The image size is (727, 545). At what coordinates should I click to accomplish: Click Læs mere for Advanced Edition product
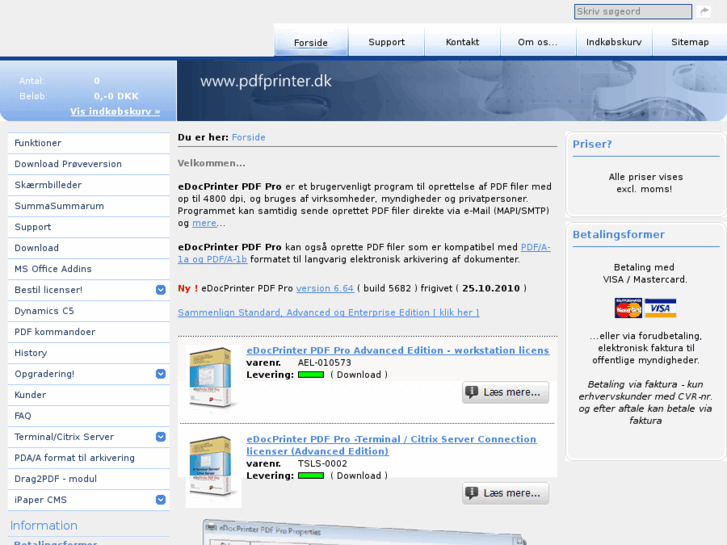tap(505, 392)
